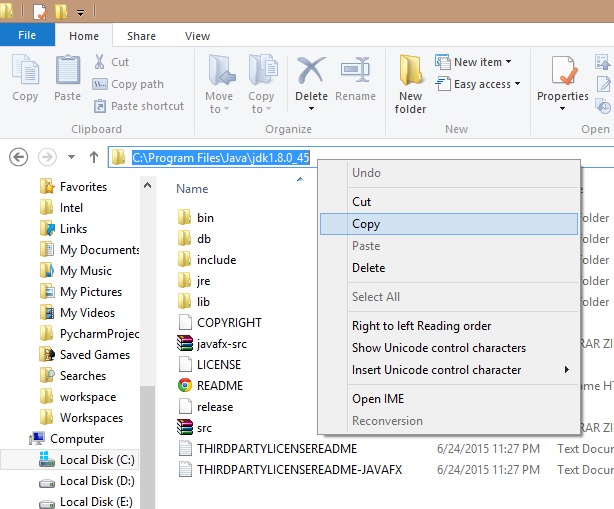Choose Delete in the context menu
This screenshot has height=509, width=614.
449,268
